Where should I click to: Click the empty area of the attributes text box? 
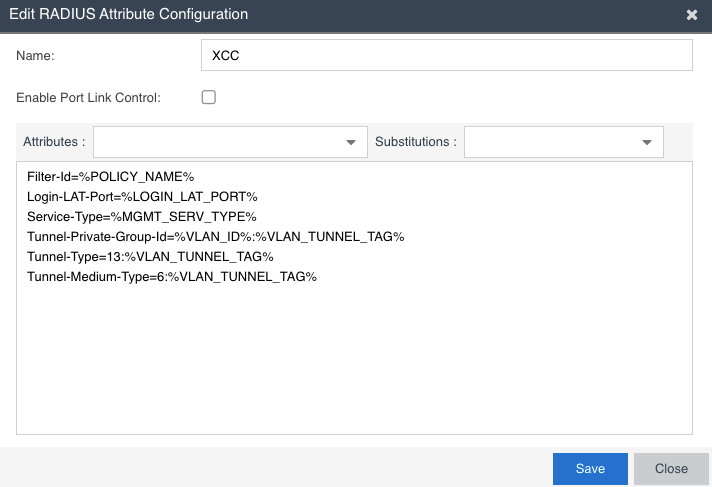(x=354, y=370)
